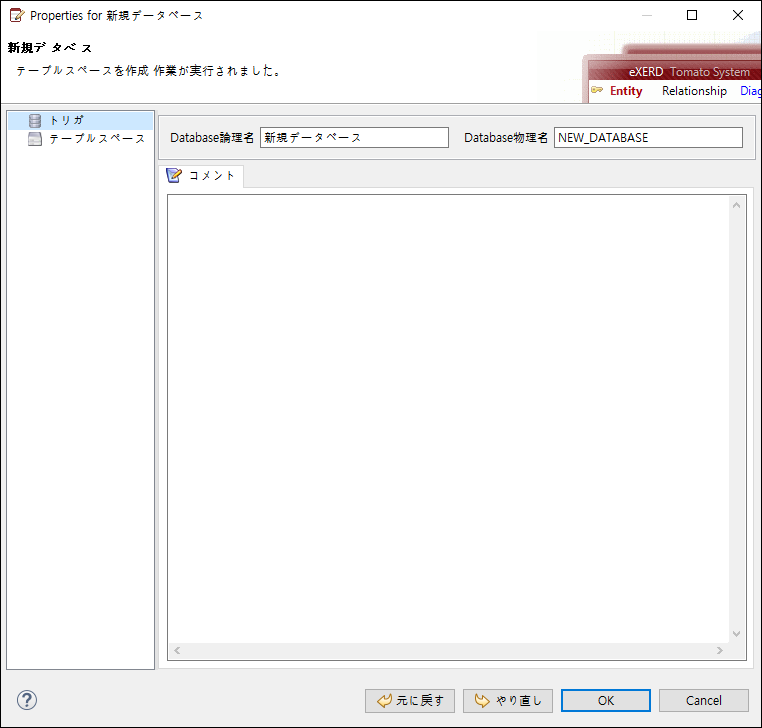The height and width of the screenshot is (728, 762).
Task: Click the テーブルスペースを作成 status message text
Action: (149, 71)
